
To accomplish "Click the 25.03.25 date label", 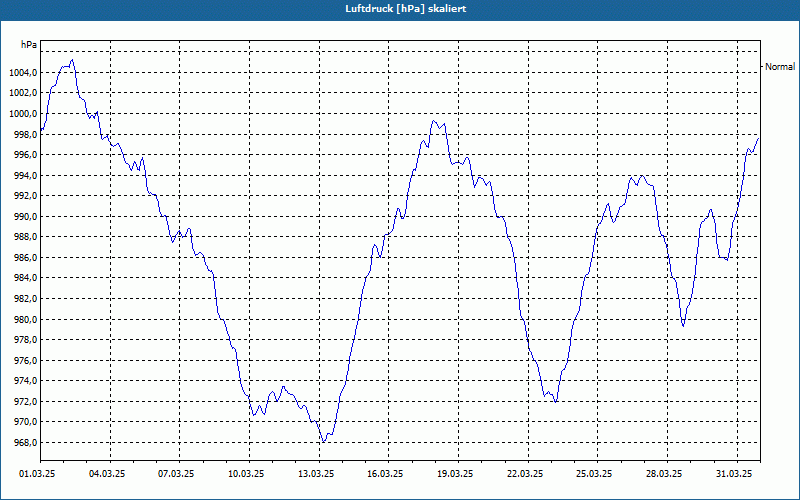I will (x=594, y=474).
